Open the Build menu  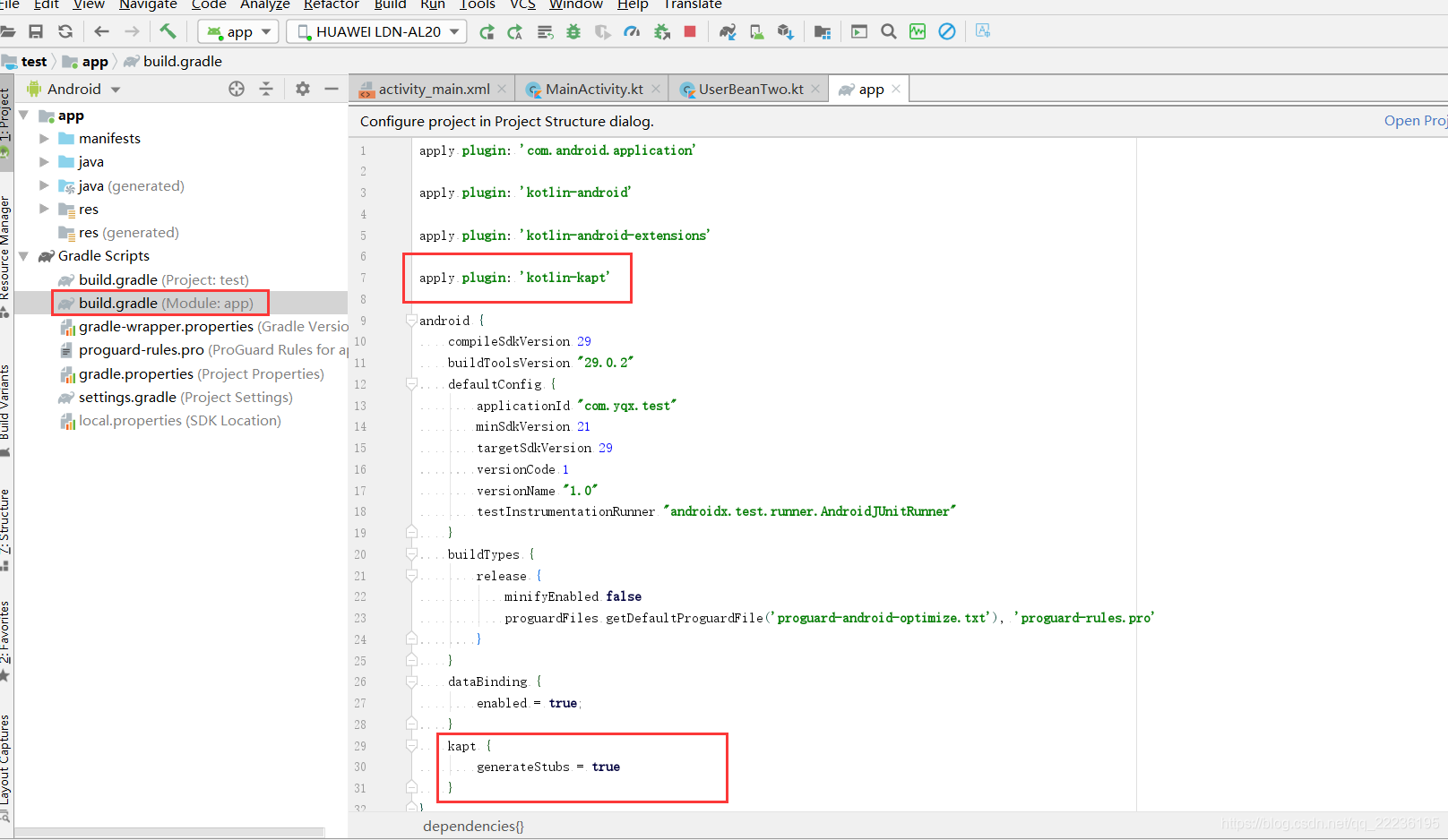(x=390, y=4)
